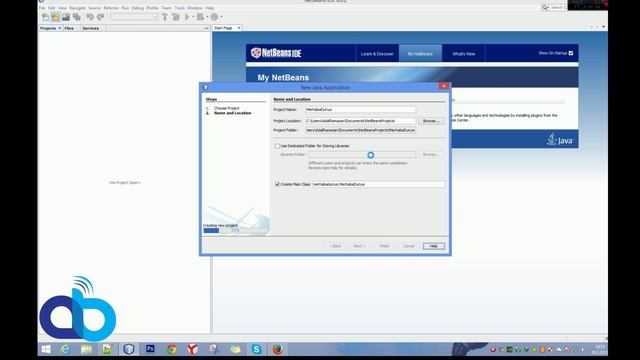Close the New Java Application dialog
Screen dimensions: 640x360
point(444,86)
